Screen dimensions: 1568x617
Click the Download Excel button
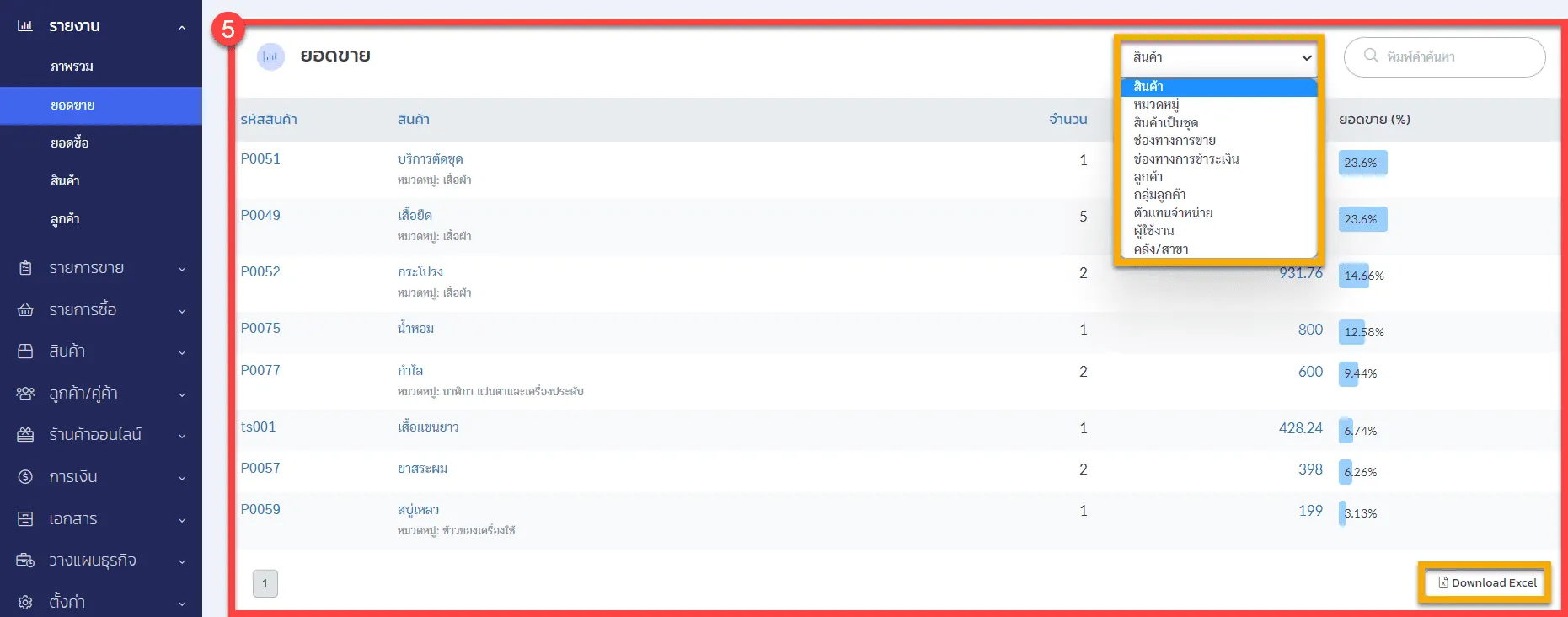pos(1486,582)
